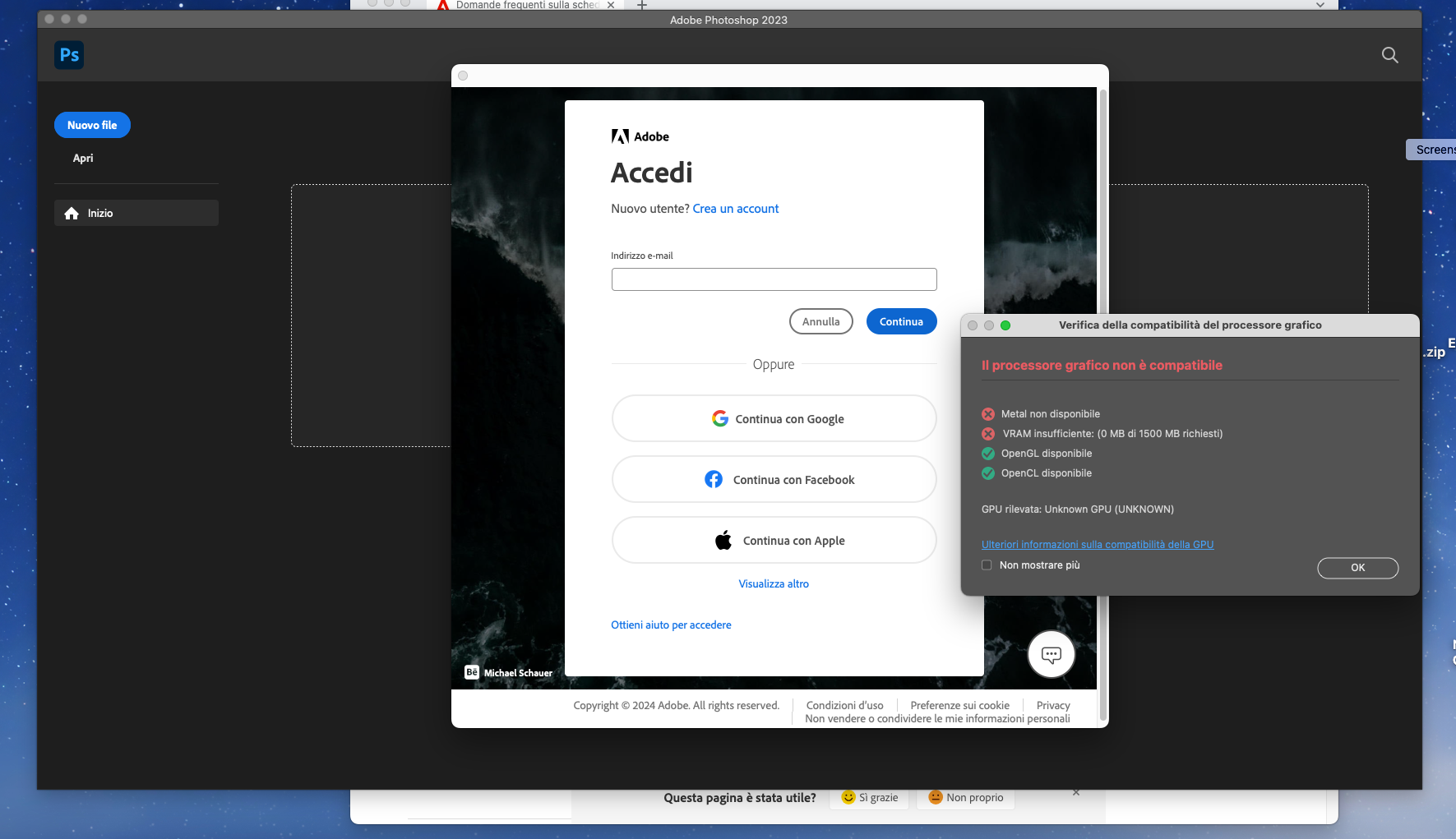
Task: Click Apri in the Photoshop sidebar
Action: point(83,158)
